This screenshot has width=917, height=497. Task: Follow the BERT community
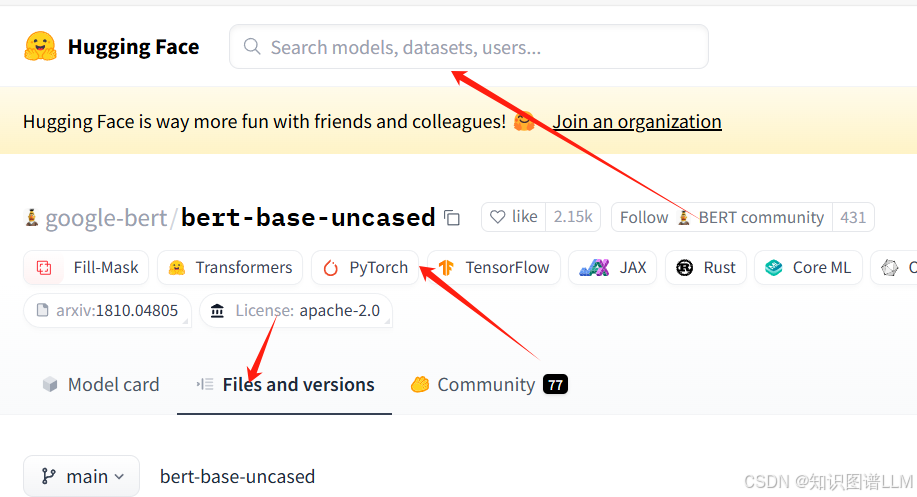[x=722, y=217]
